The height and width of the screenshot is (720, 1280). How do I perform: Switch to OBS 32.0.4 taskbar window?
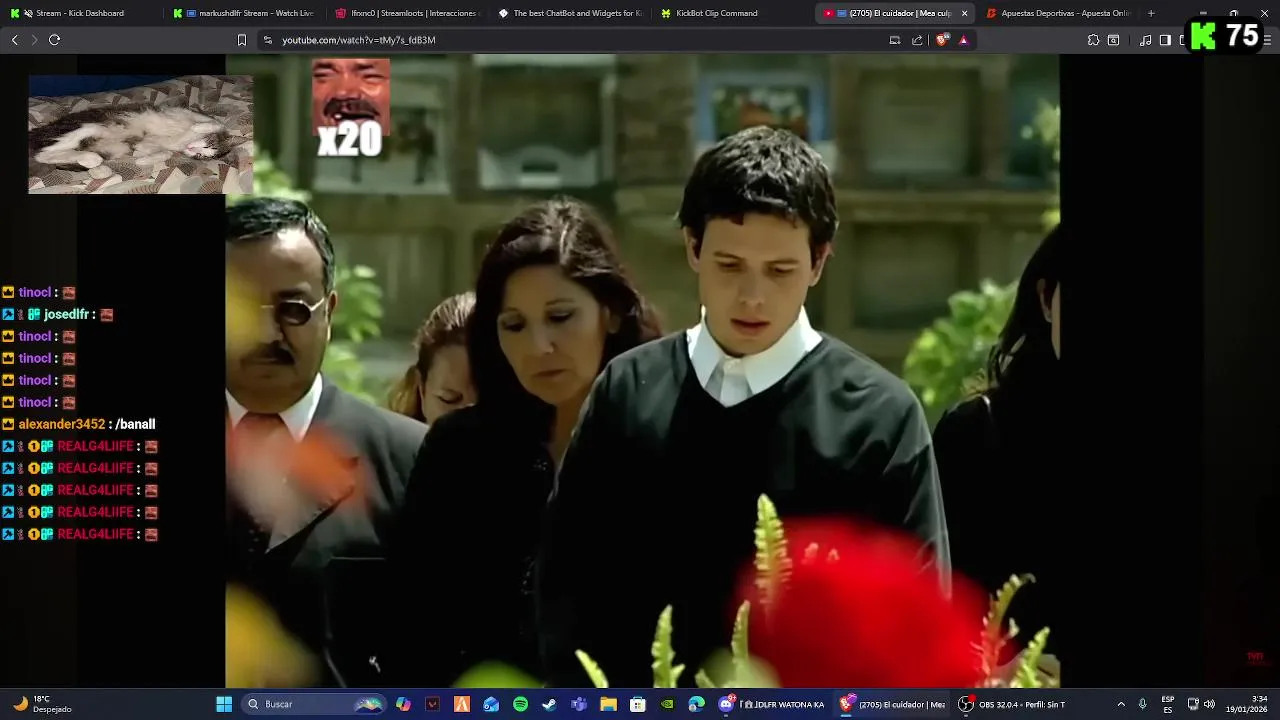(x=1012, y=704)
